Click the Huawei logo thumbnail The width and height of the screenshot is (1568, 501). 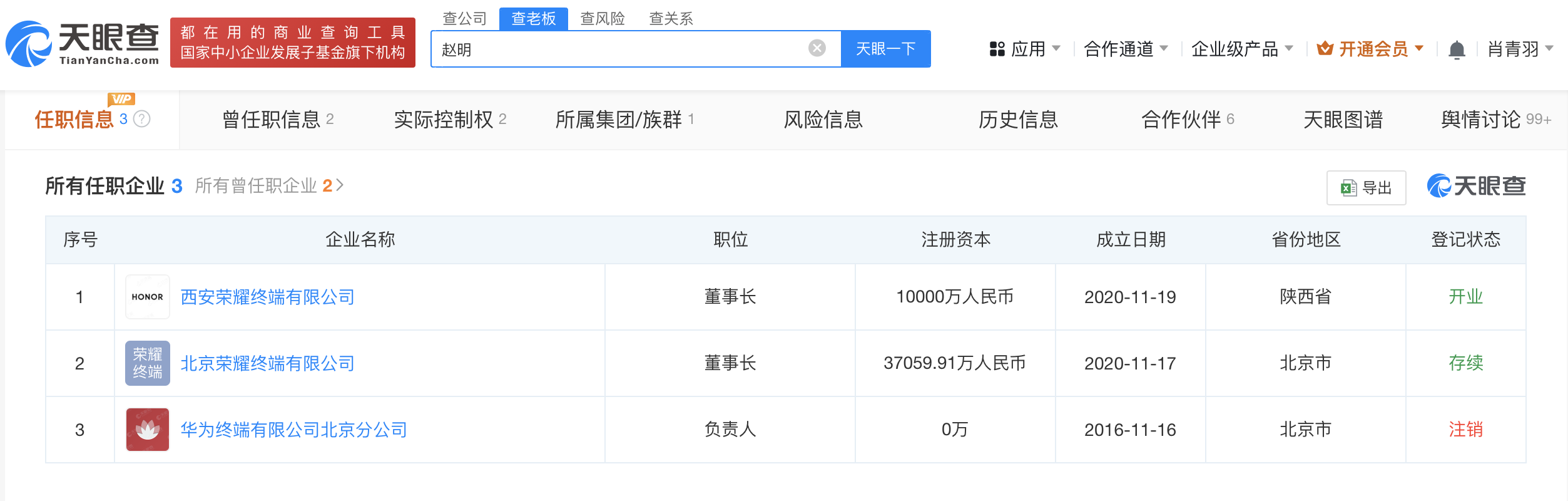point(148,430)
